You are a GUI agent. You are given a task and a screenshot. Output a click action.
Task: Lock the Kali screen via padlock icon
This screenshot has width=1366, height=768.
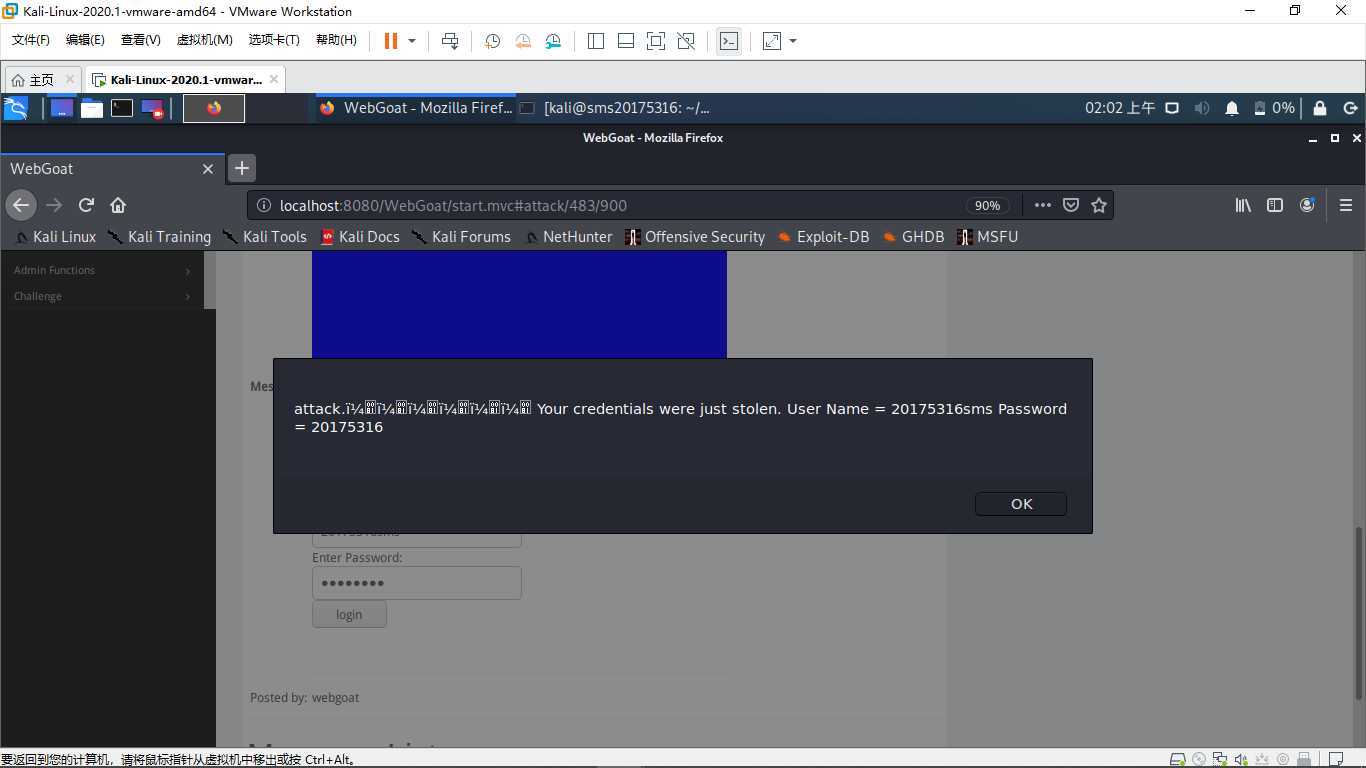click(1320, 108)
